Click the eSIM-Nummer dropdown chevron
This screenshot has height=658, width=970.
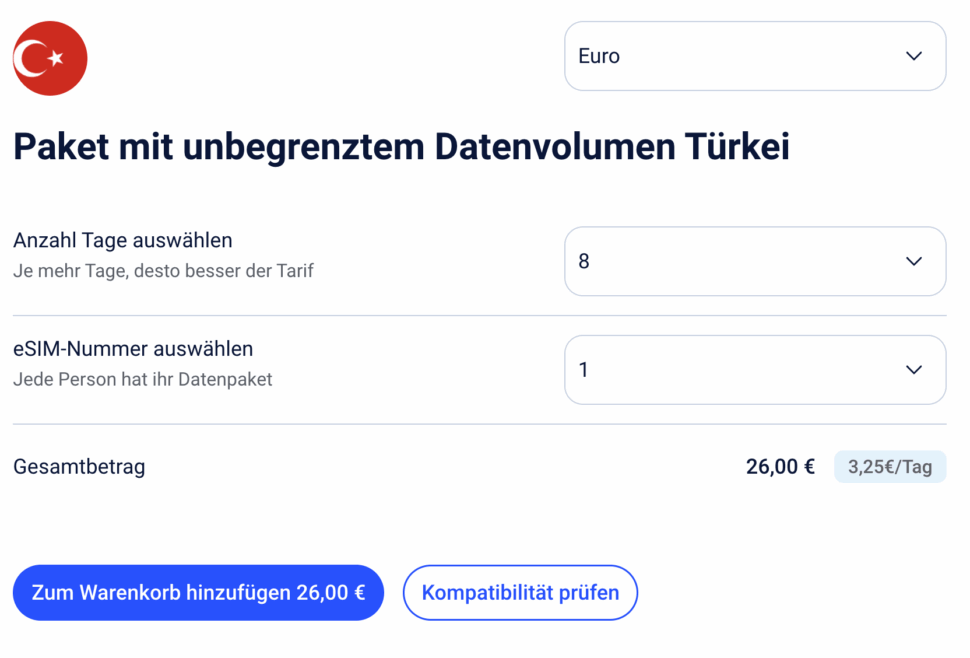coord(912,369)
